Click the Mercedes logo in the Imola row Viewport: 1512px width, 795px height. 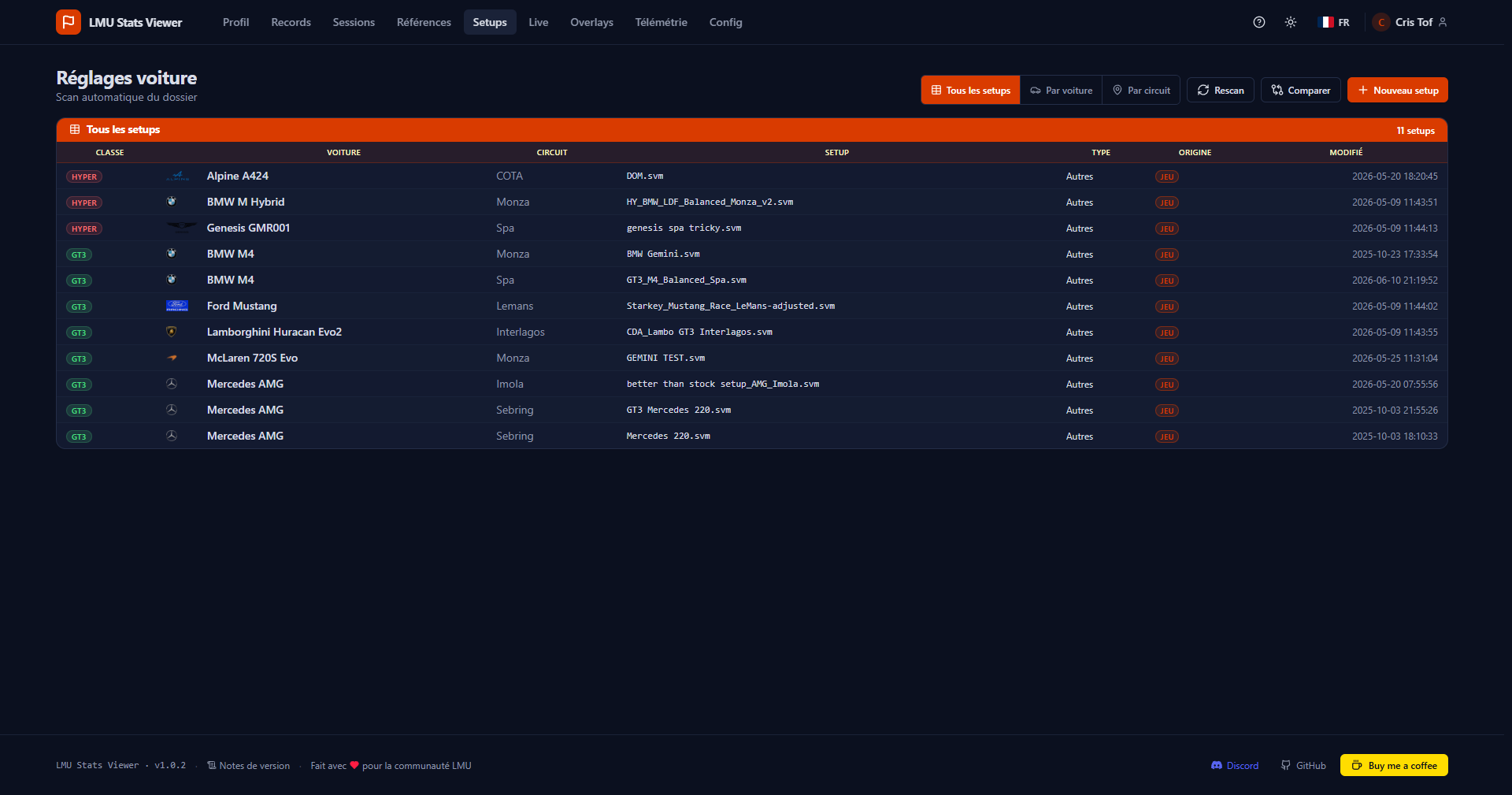[x=172, y=384]
